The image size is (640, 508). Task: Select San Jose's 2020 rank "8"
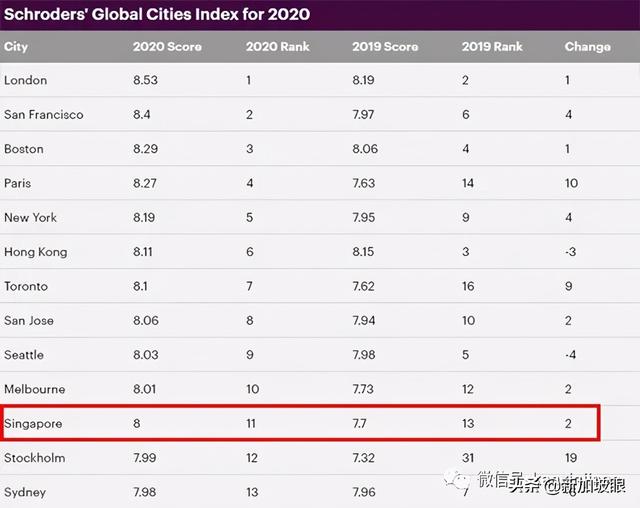click(250, 321)
